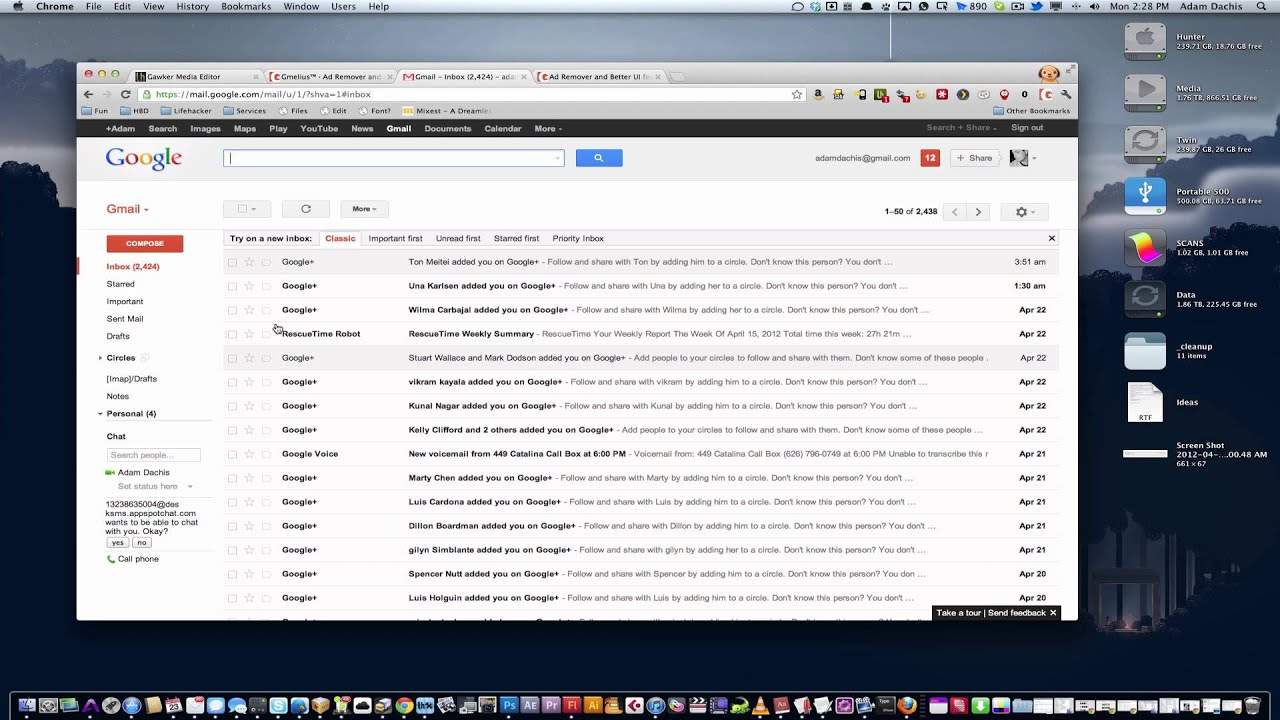This screenshot has width=1280, height=720.
Task: Click the Google logo
Action: [x=144, y=159]
